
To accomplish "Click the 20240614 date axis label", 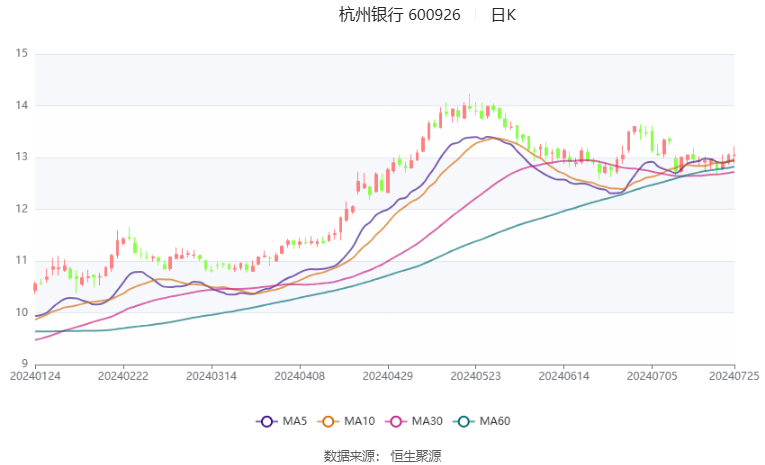I will click(x=563, y=376).
